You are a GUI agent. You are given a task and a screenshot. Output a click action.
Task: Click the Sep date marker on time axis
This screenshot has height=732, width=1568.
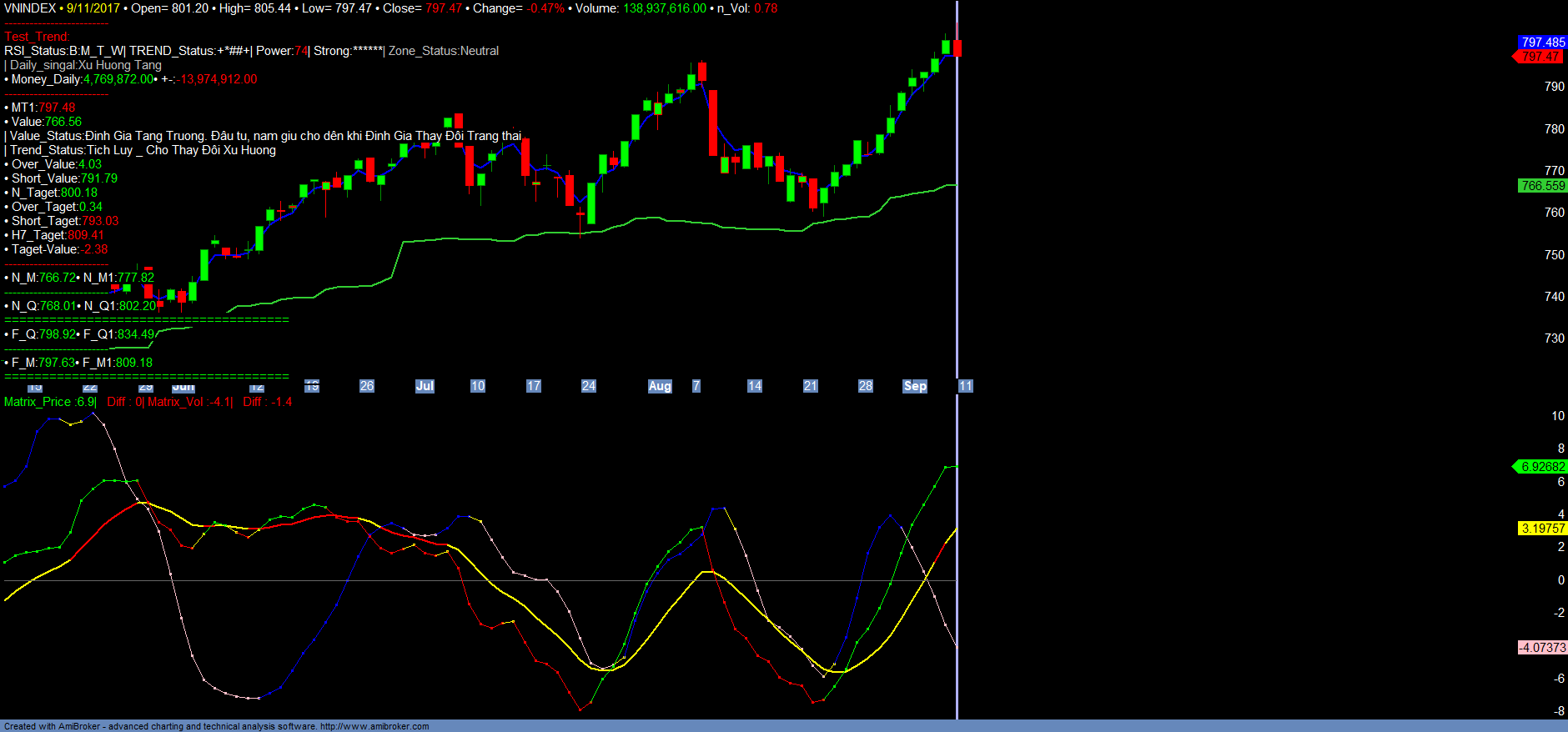tap(915, 386)
